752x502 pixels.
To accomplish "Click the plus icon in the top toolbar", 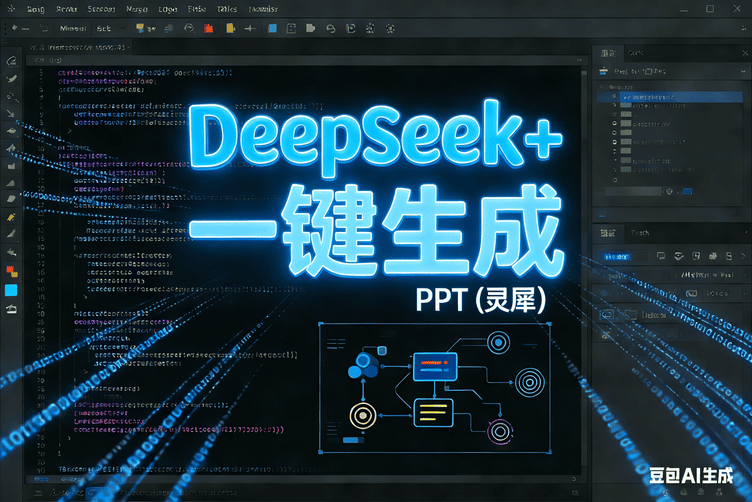I will [250, 29].
